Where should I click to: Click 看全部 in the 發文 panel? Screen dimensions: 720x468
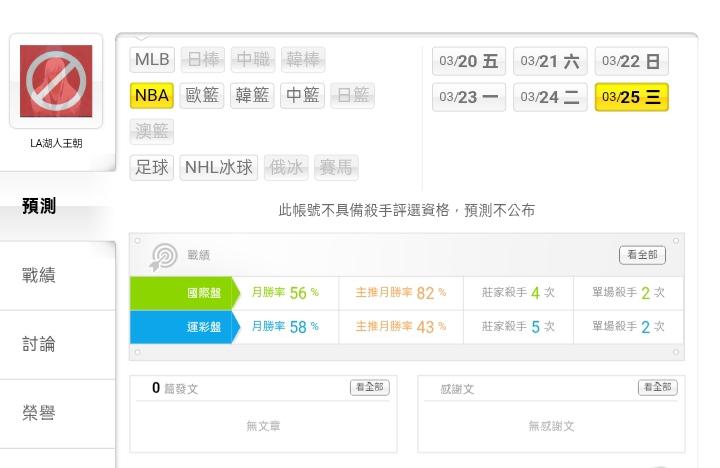point(371,387)
